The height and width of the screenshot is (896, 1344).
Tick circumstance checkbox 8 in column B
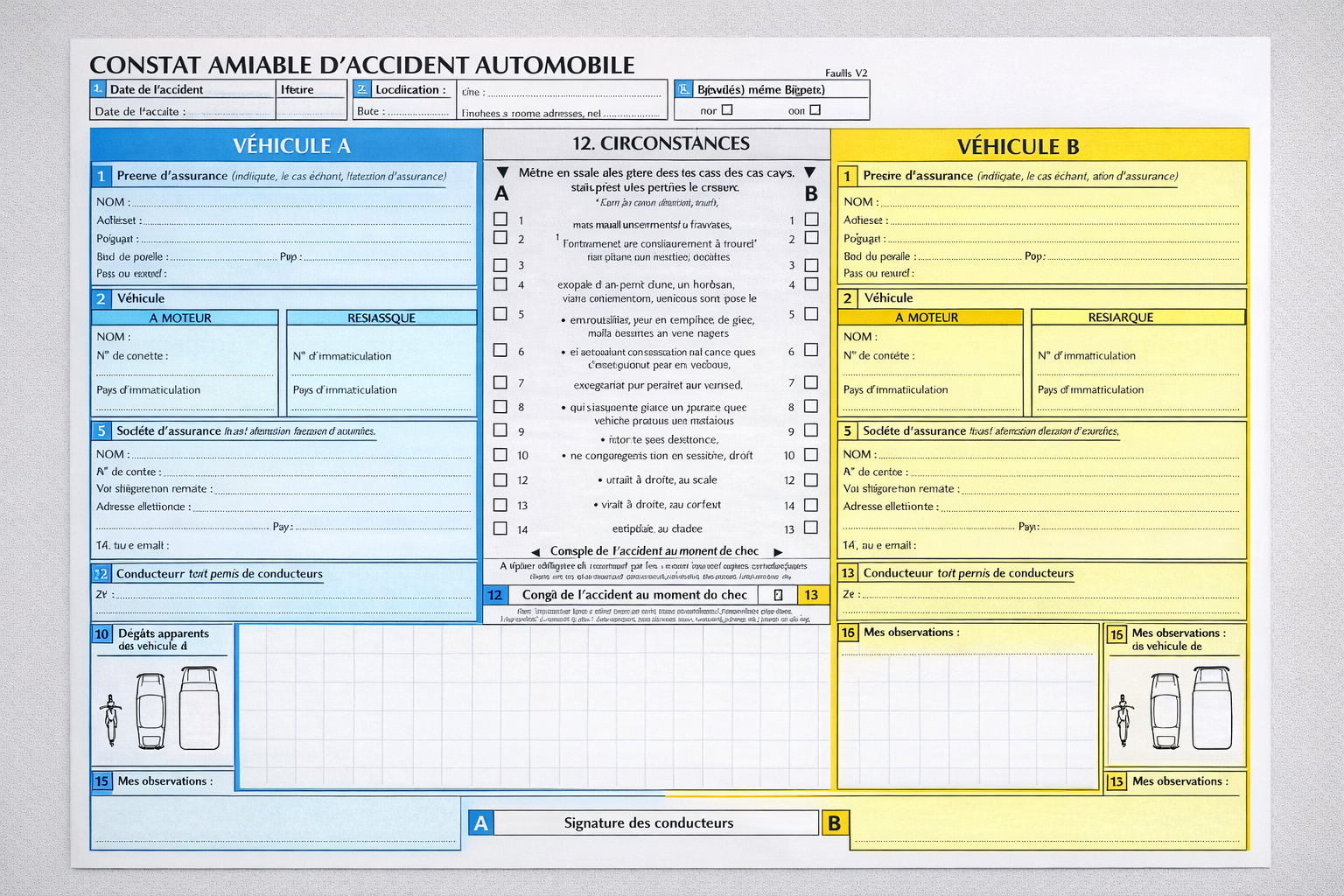(x=811, y=406)
